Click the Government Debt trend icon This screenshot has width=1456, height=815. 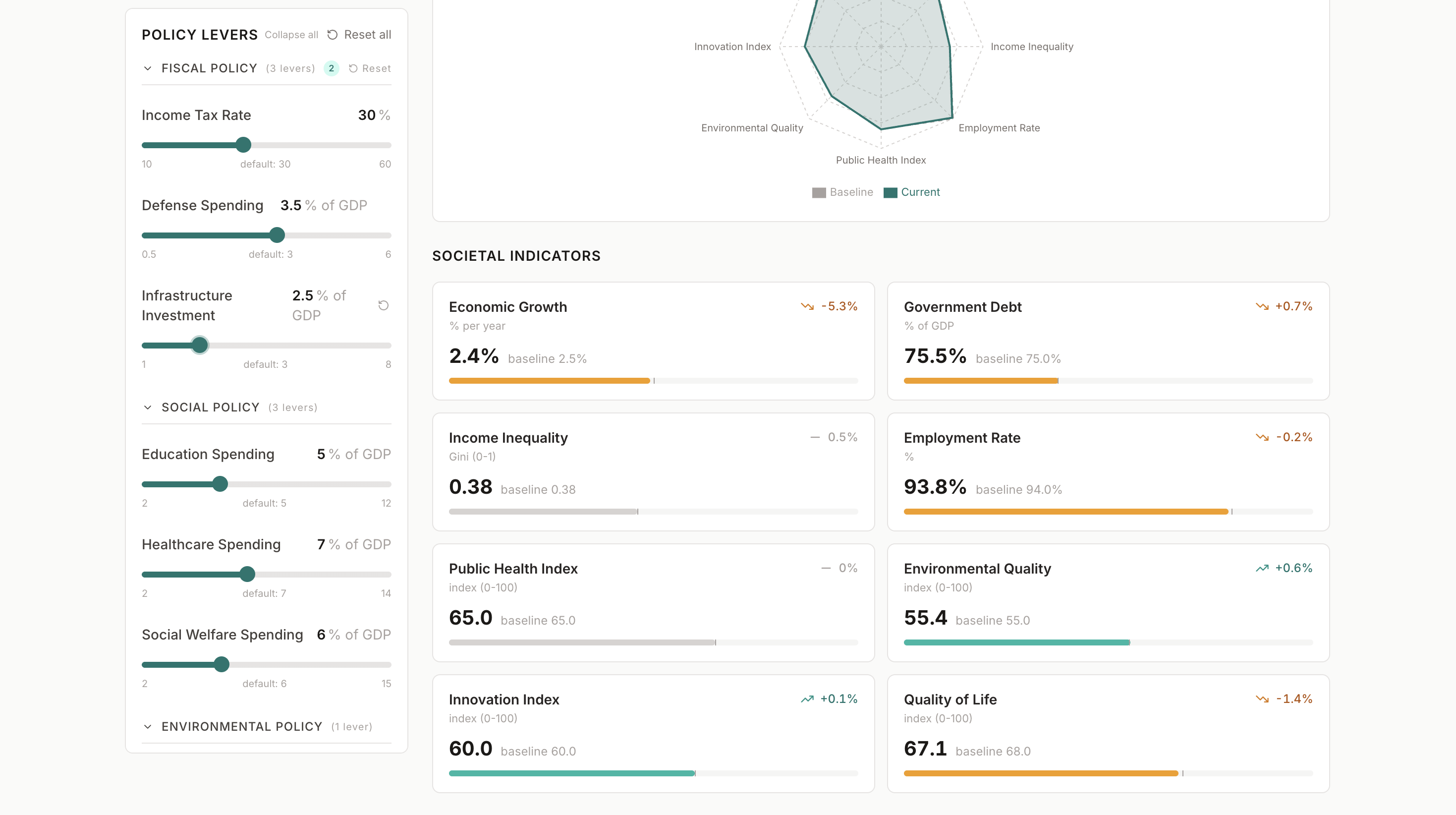1262,306
